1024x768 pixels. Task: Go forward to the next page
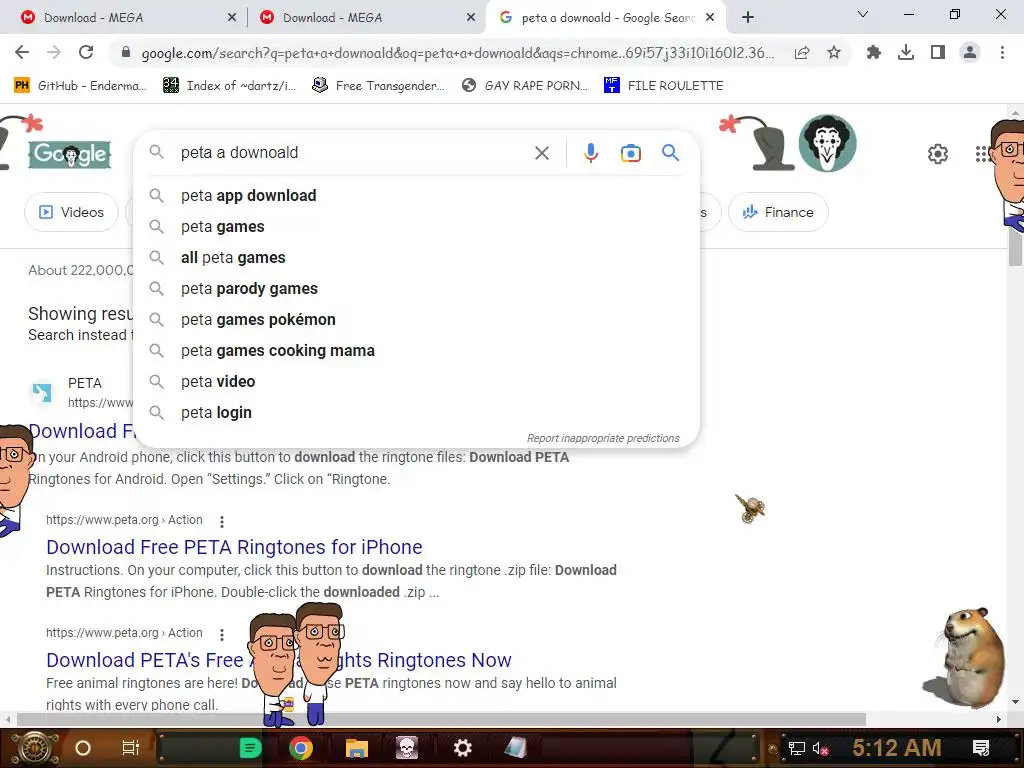tap(54, 52)
